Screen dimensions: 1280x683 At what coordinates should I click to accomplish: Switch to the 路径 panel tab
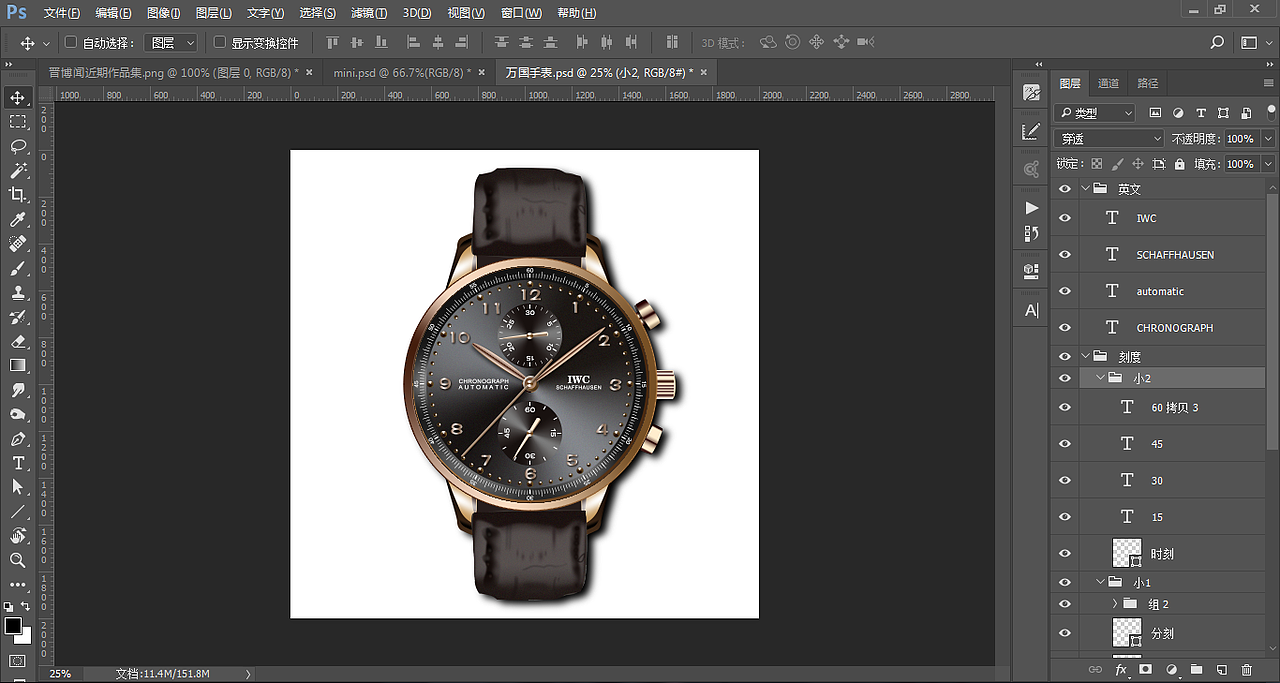point(1148,84)
